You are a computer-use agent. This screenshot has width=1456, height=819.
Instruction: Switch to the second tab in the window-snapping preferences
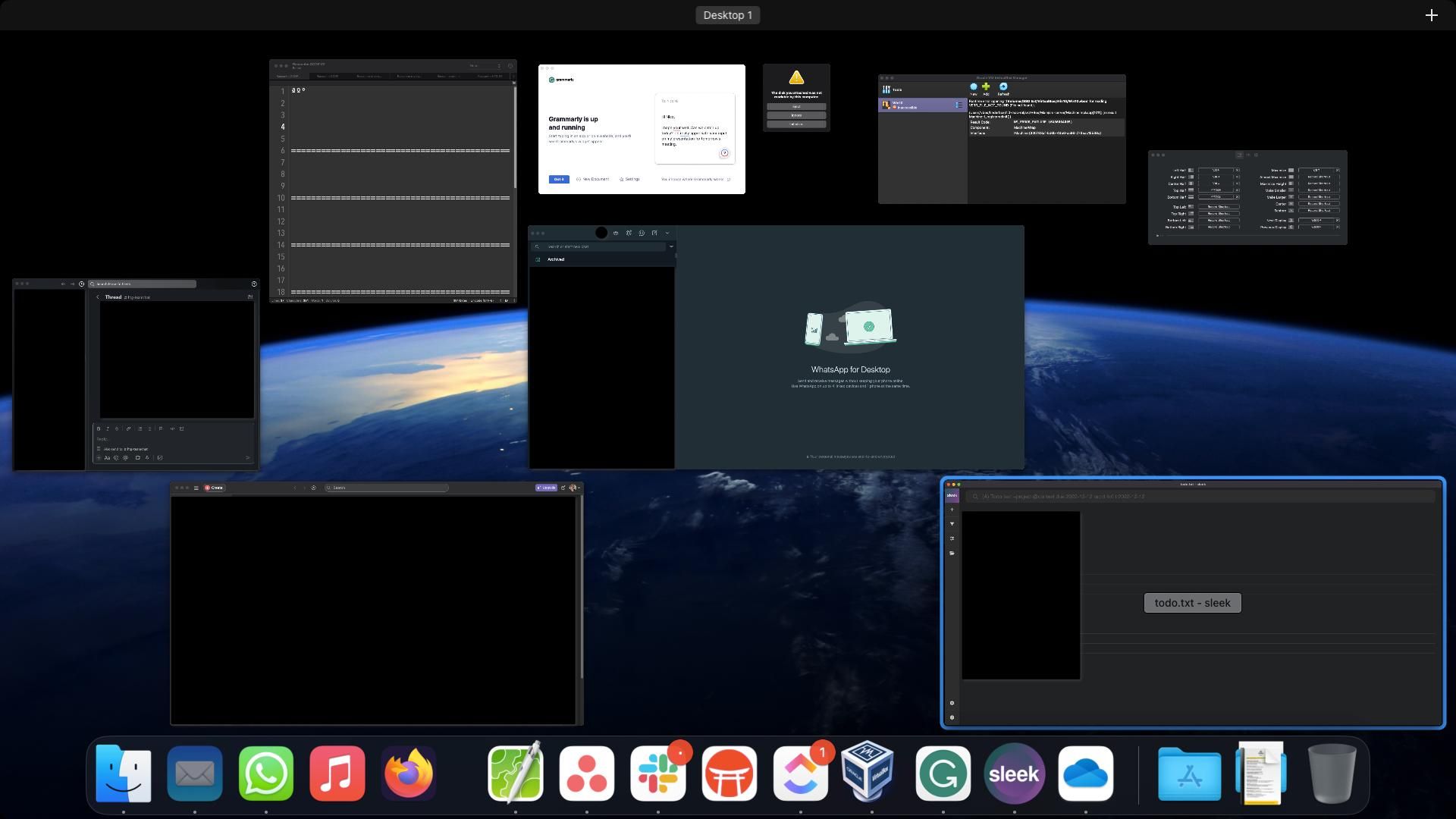[1248, 155]
